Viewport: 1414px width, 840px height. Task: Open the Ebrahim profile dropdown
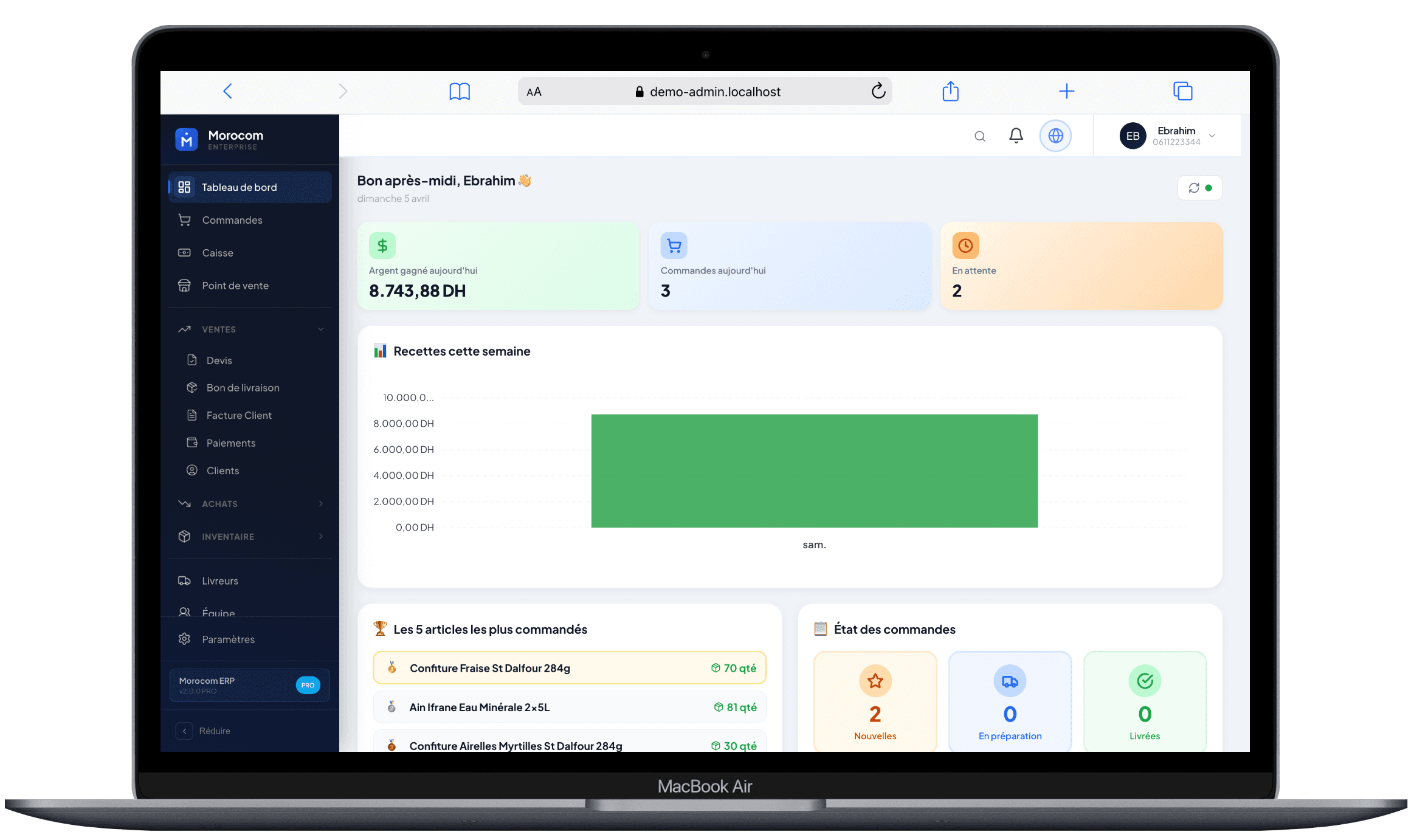click(1212, 136)
